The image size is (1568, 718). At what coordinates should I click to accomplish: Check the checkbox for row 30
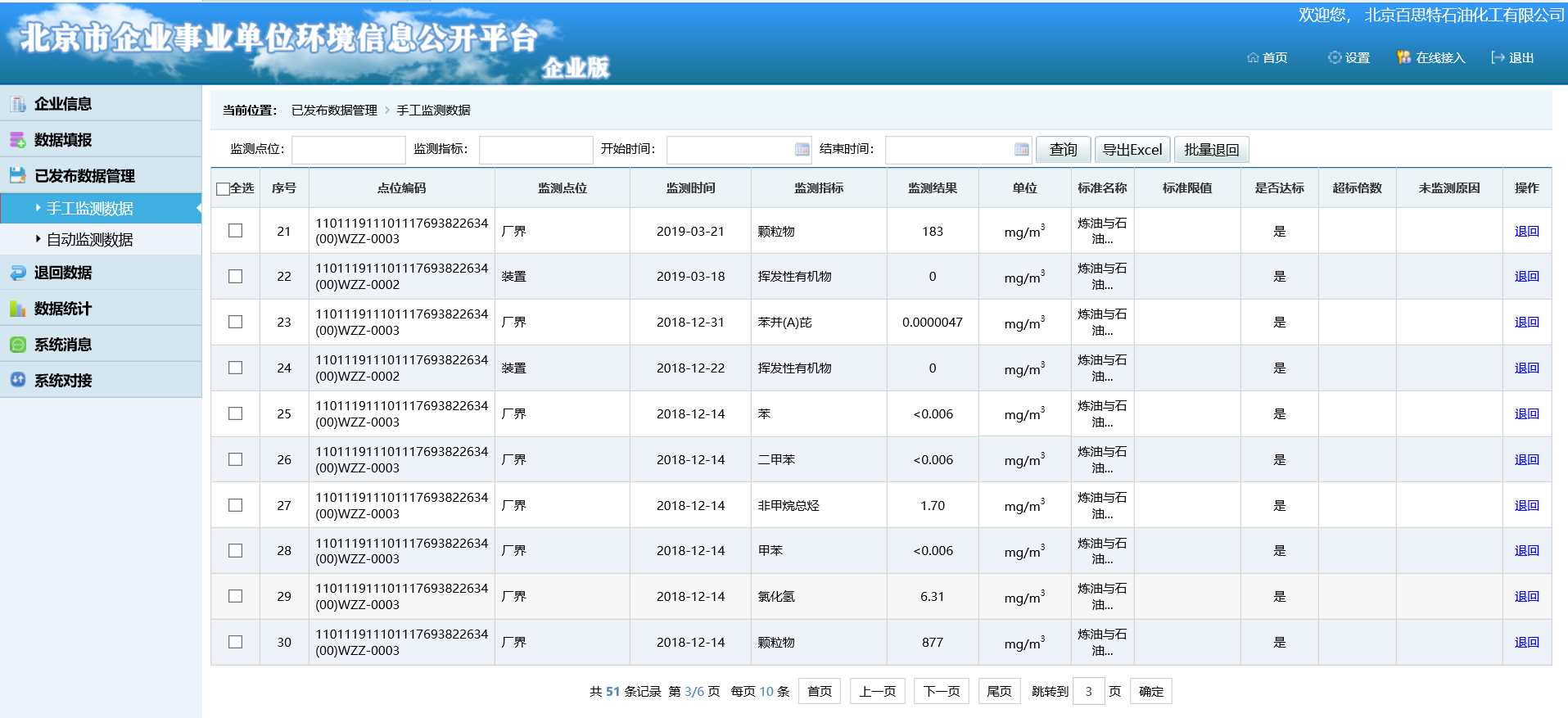[235, 642]
